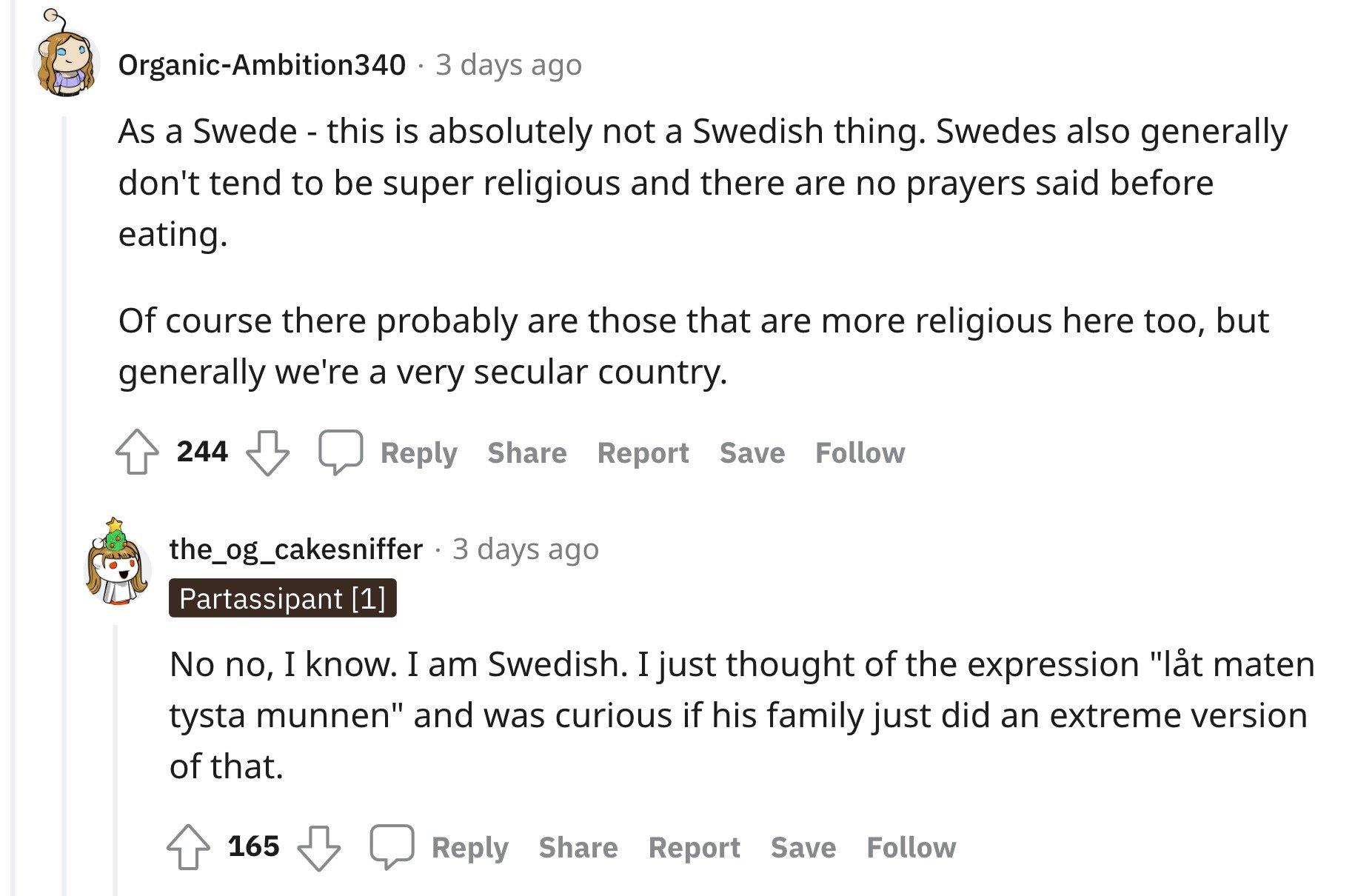Follow Organic-Ambition340's comment thread
1355x896 pixels.
(860, 452)
